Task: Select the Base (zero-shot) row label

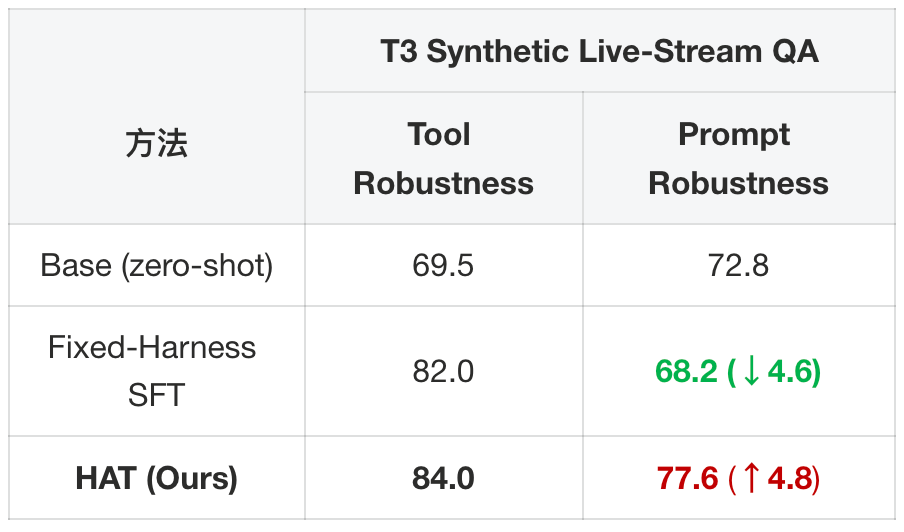Action: pos(156,266)
